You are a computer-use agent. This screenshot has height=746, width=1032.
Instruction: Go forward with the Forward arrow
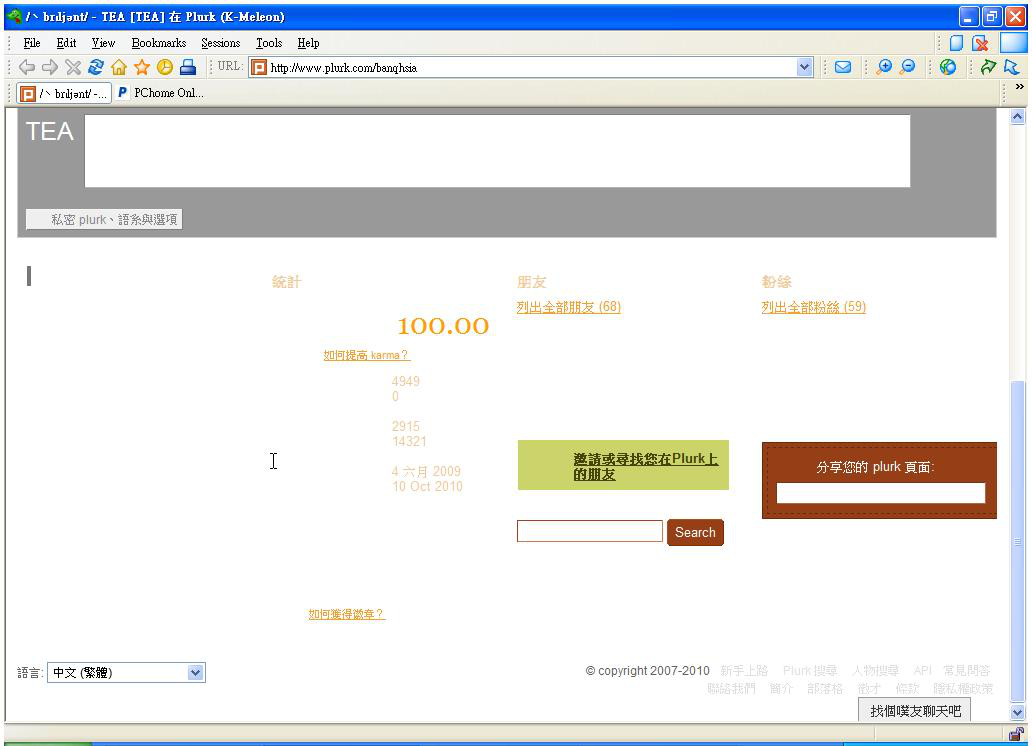coord(49,67)
